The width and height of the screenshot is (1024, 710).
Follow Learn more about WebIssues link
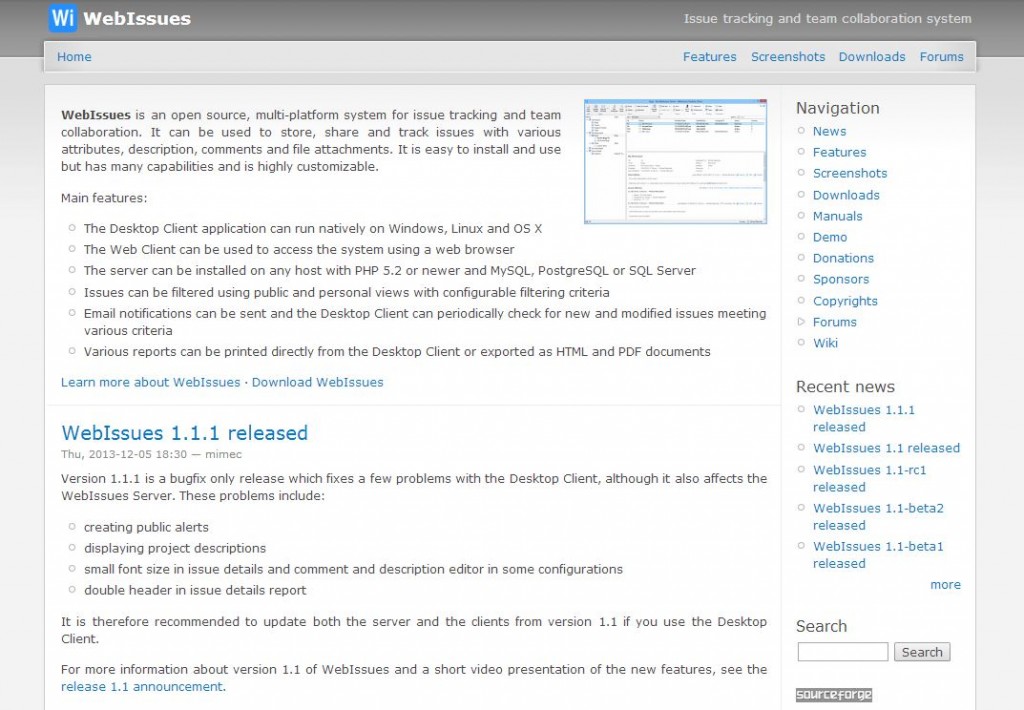tap(150, 382)
